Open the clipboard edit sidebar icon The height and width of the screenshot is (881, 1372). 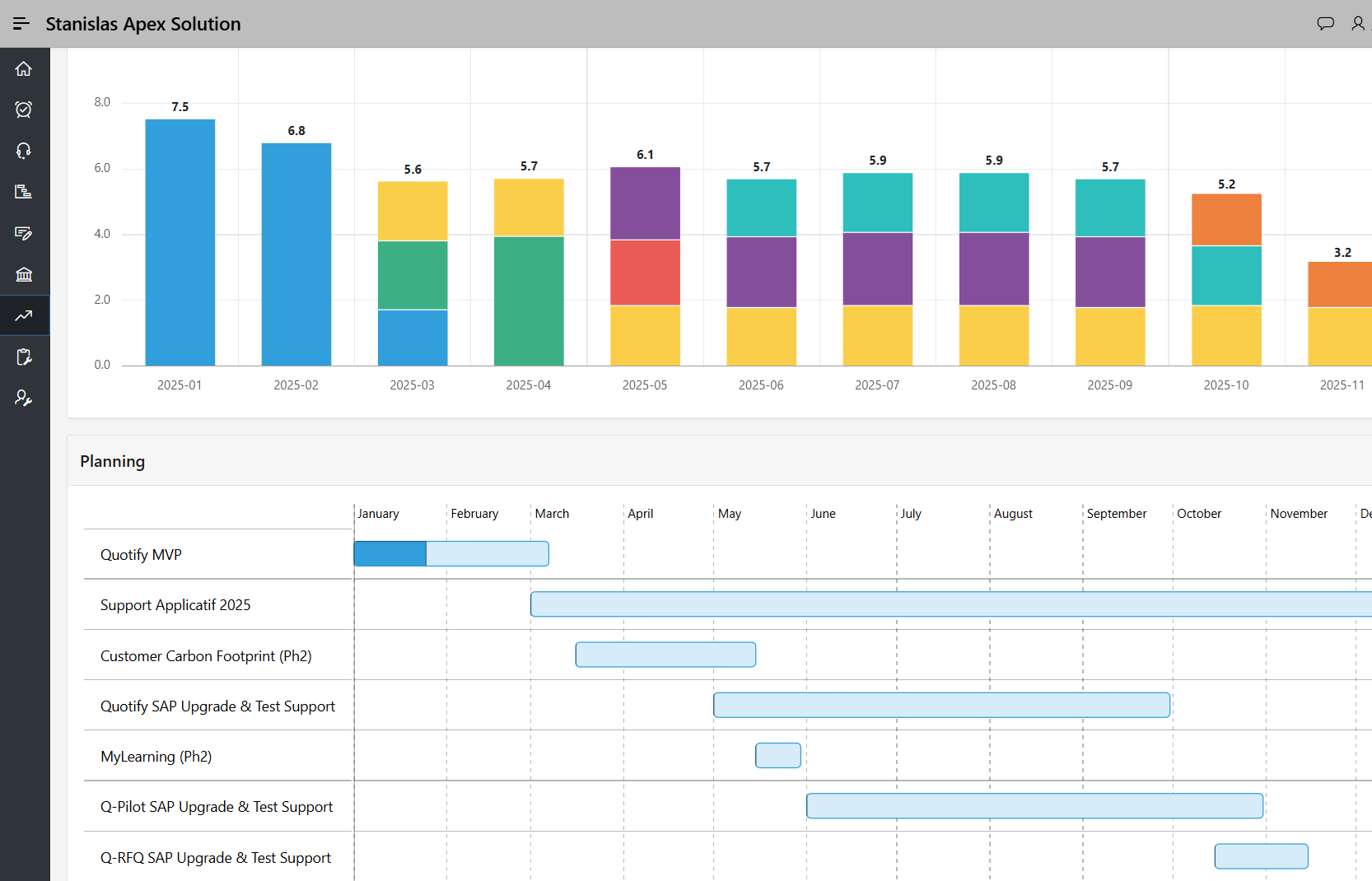point(24,357)
